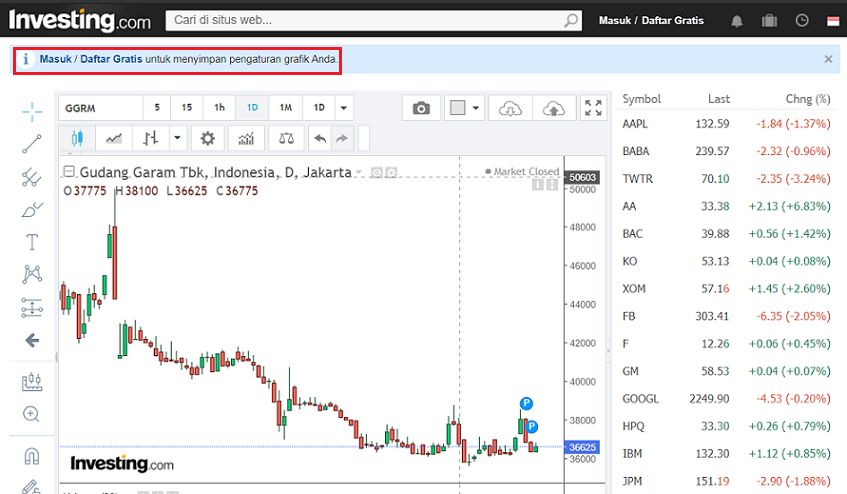The width and height of the screenshot is (847, 494).
Task: Select the GOOGL watchlist row
Action: pyautogui.click(x=727, y=399)
